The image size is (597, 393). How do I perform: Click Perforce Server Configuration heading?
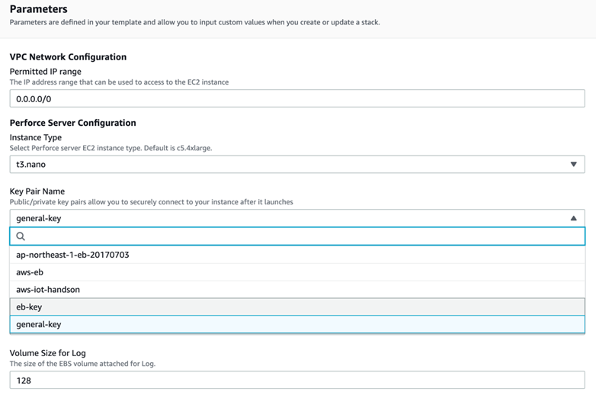pyautogui.click(x=73, y=123)
